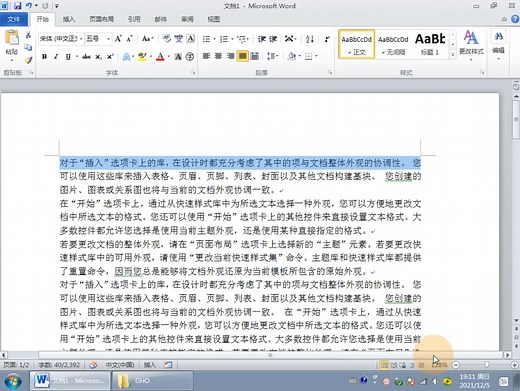The width and height of the screenshot is (520, 391).
Task: Click the zoom slider handle
Action: (x=487, y=365)
